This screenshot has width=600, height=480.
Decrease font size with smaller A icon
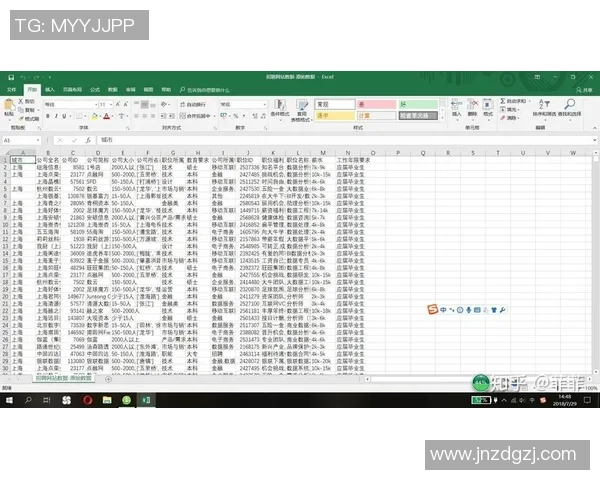126,104
